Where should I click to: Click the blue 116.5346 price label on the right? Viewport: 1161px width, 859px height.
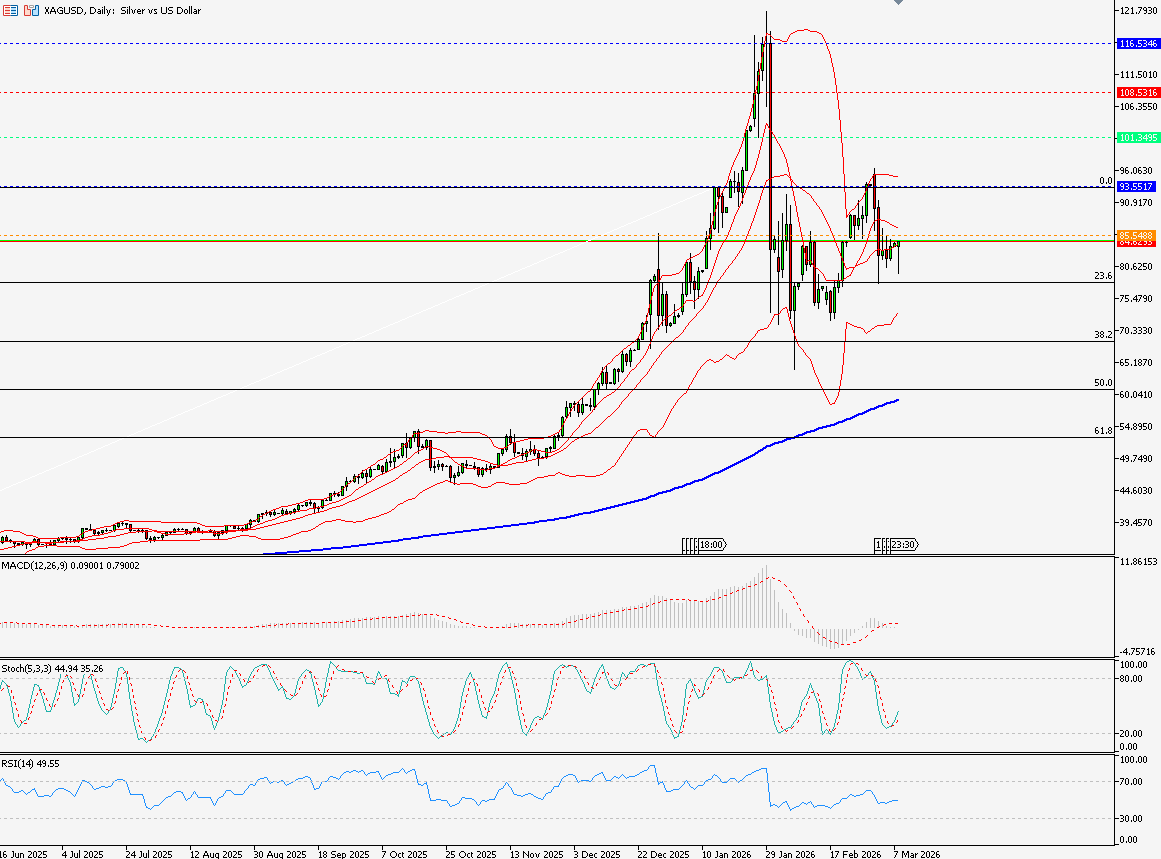tap(1137, 43)
